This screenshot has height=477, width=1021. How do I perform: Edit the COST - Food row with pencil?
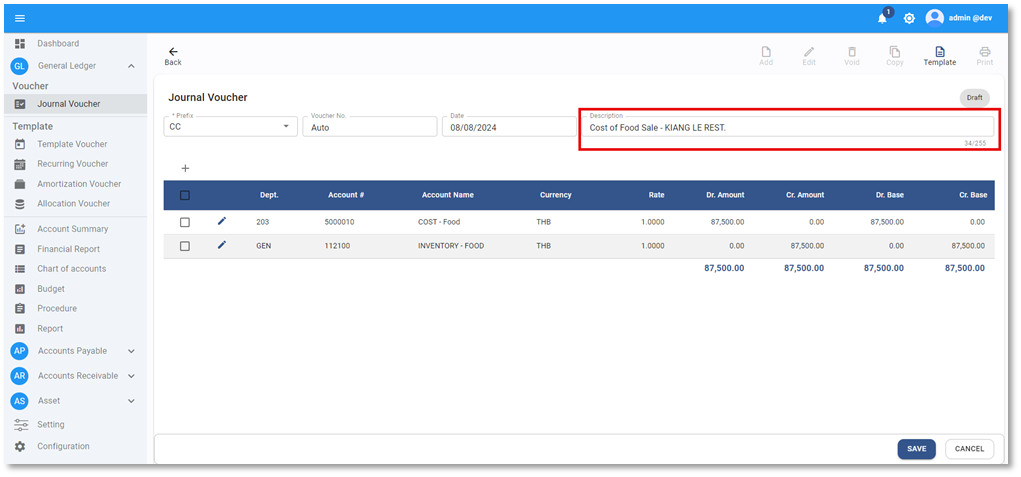pos(222,221)
